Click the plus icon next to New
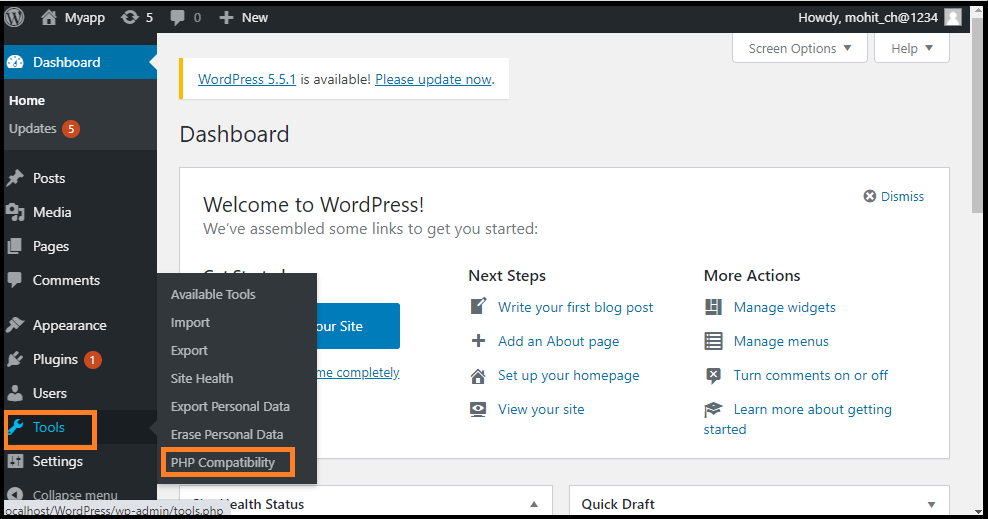This screenshot has width=988, height=519. [226, 18]
